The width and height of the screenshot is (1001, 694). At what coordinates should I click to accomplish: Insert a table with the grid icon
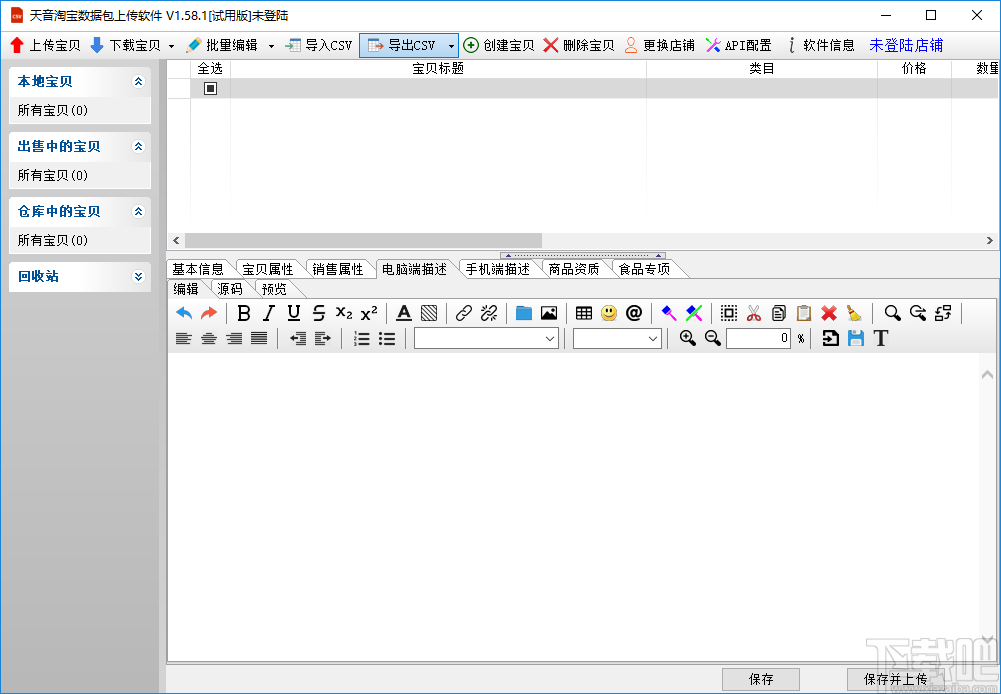(x=583, y=313)
